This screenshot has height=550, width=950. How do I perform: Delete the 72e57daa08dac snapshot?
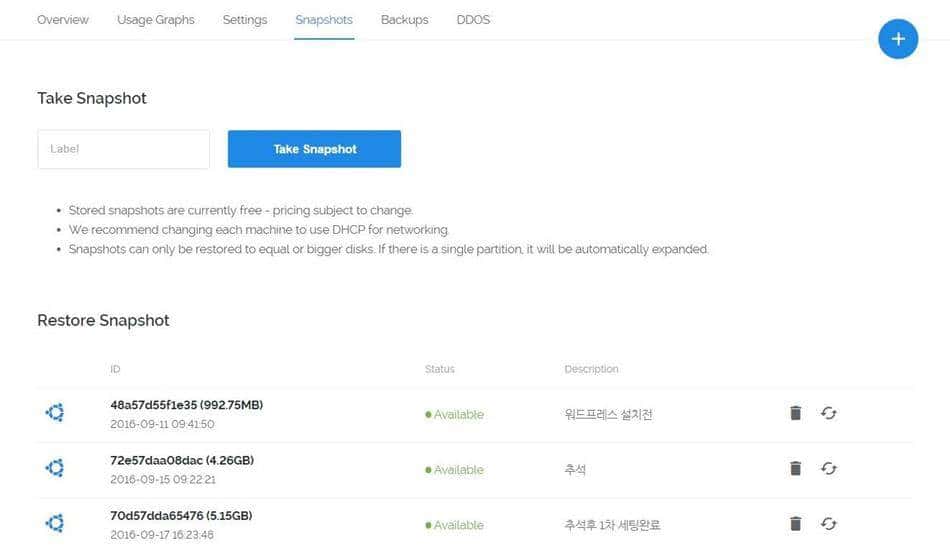click(795, 468)
